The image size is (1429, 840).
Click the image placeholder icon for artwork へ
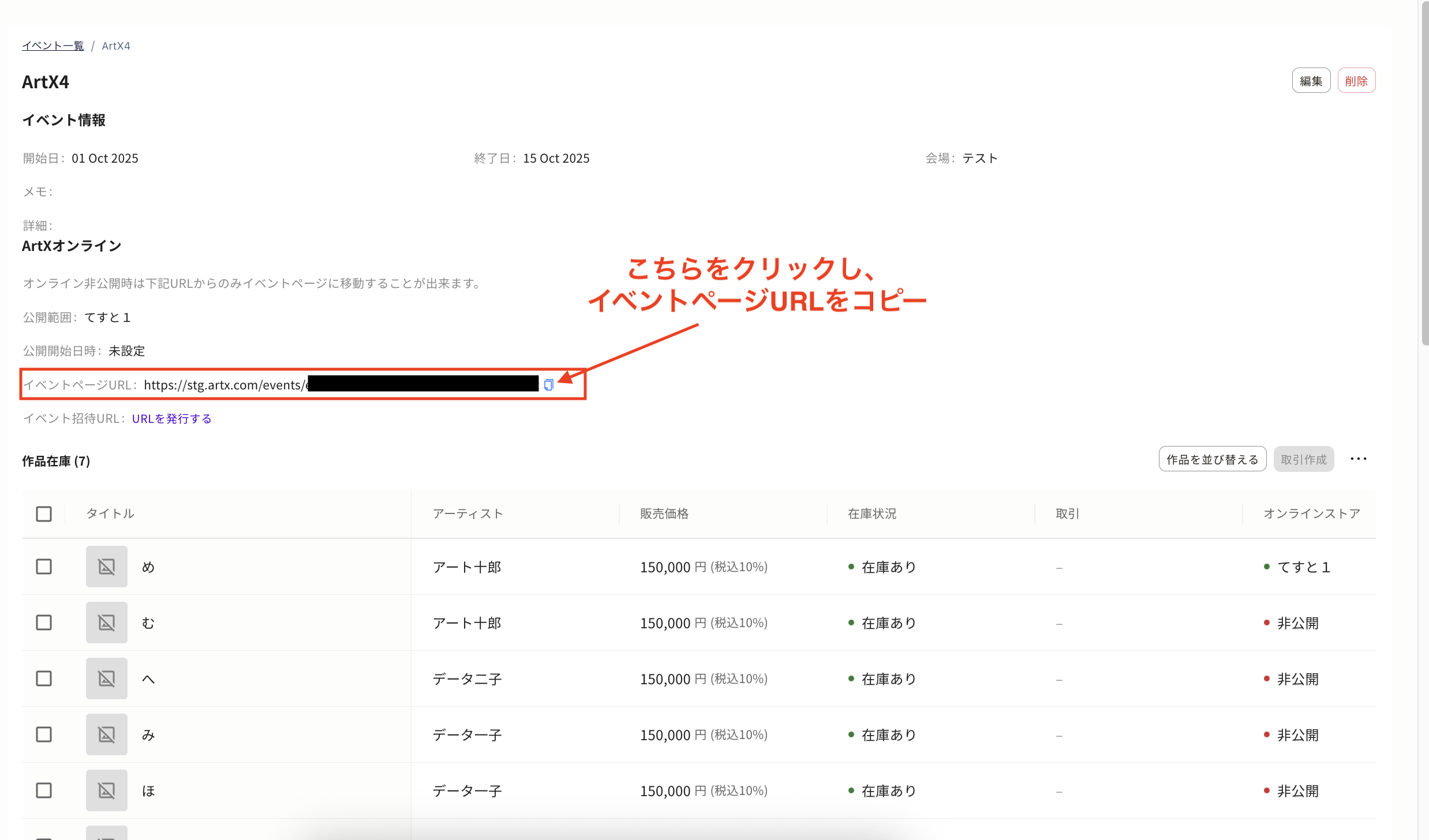pyautogui.click(x=106, y=678)
